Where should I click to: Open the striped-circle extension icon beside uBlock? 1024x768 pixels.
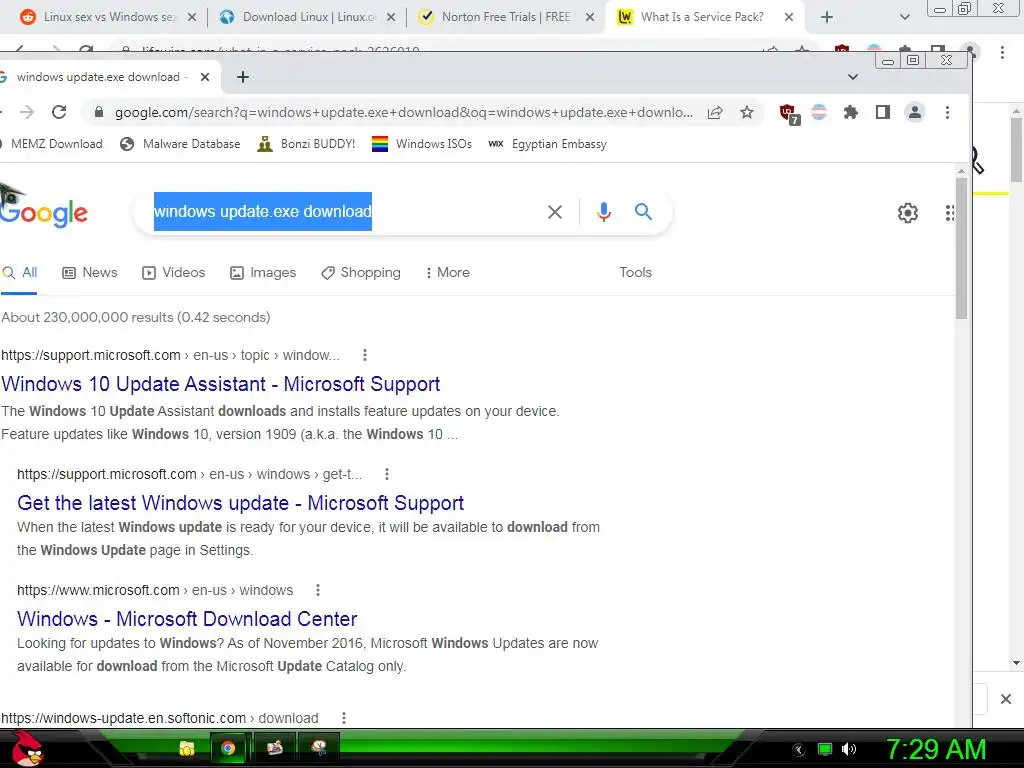click(x=818, y=112)
